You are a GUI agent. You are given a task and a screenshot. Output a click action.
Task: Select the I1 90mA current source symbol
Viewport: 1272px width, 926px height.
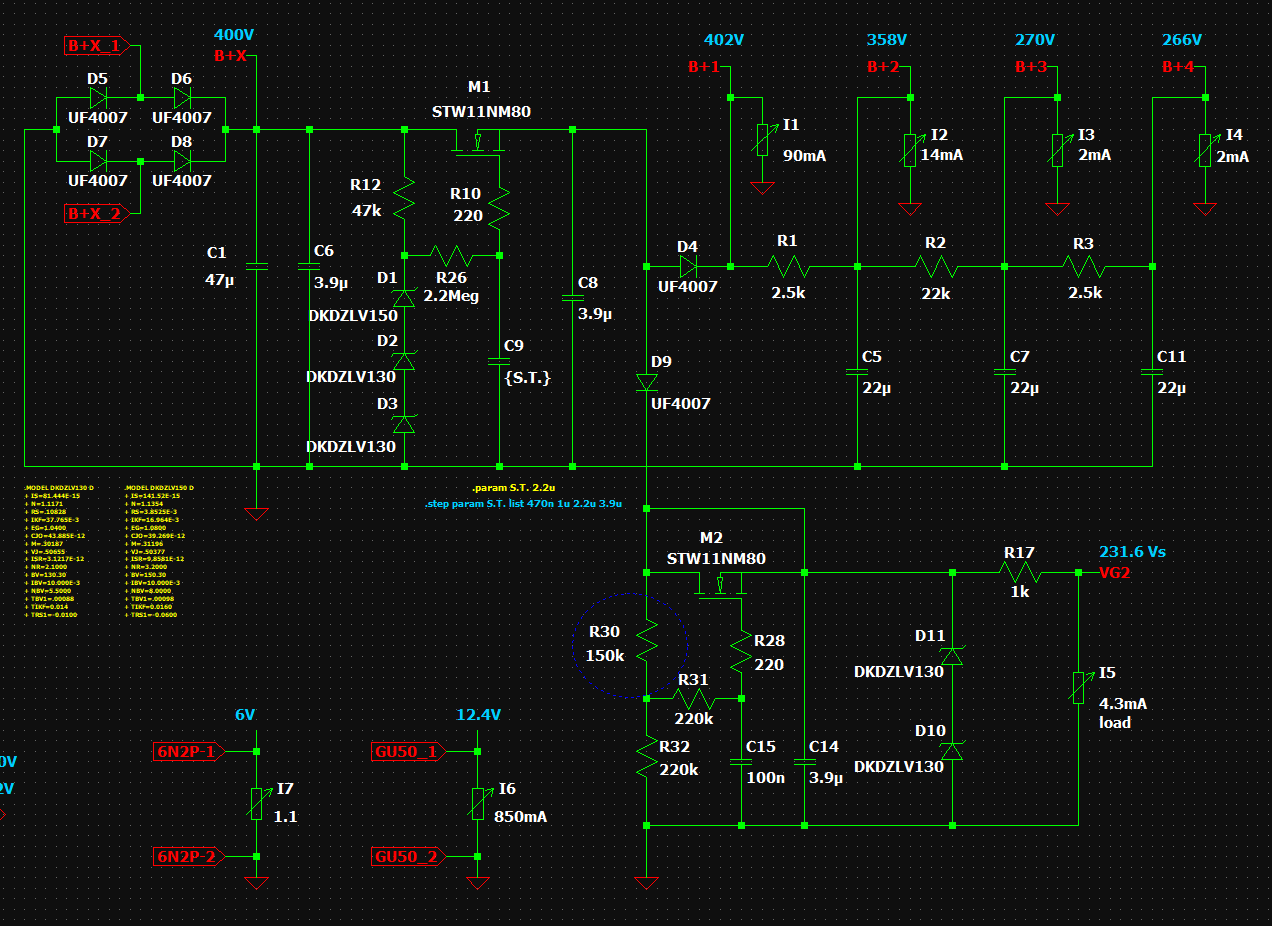(762, 140)
